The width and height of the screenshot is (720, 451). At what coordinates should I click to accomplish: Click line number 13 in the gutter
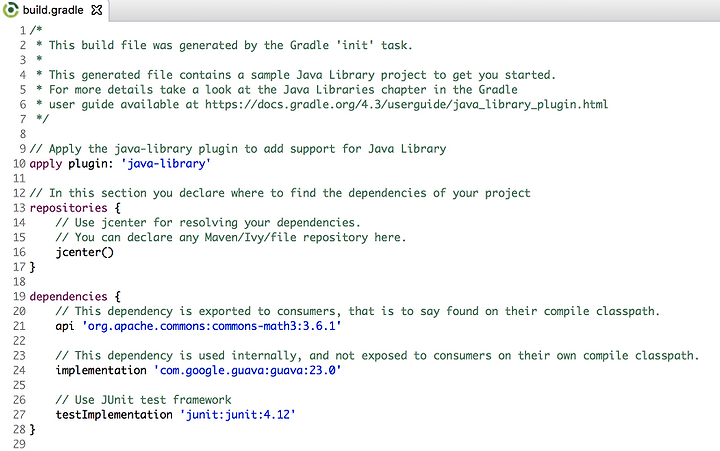coord(19,208)
